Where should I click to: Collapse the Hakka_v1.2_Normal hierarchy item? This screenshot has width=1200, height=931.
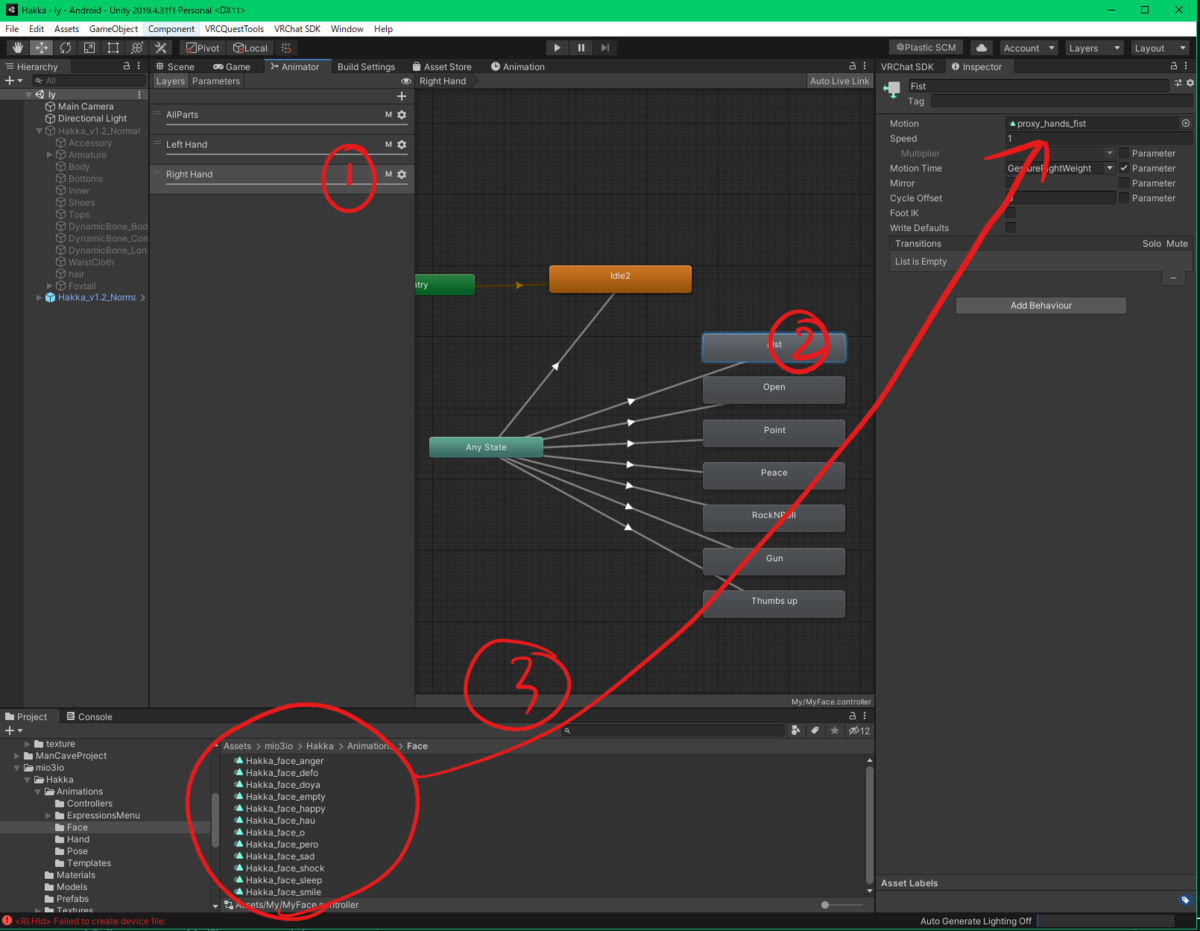(x=40, y=131)
